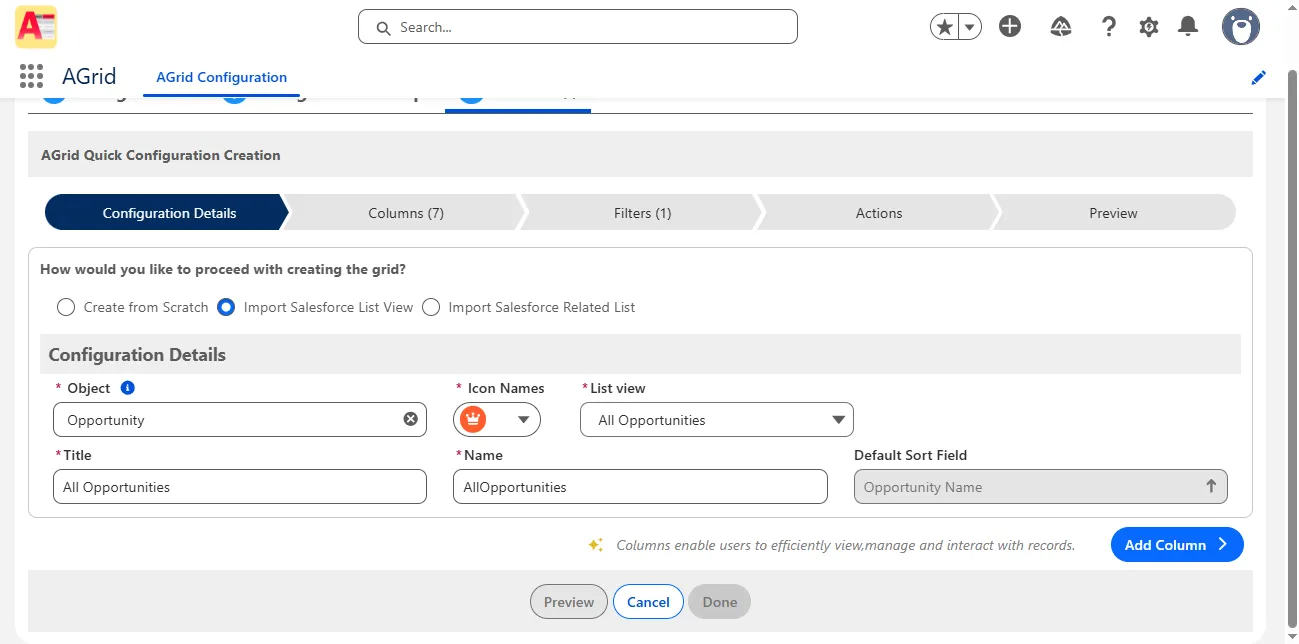Click the AGrid Quick Configuration Creation heading
This screenshot has width=1299, height=644.
(161, 155)
